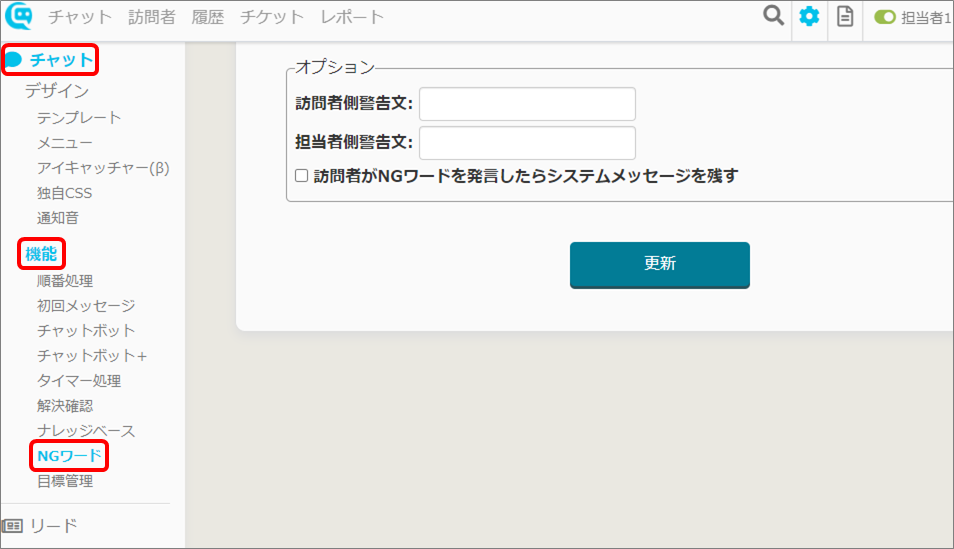This screenshot has height=549, width=954.
Task: Open the document page icon
Action: (845, 16)
